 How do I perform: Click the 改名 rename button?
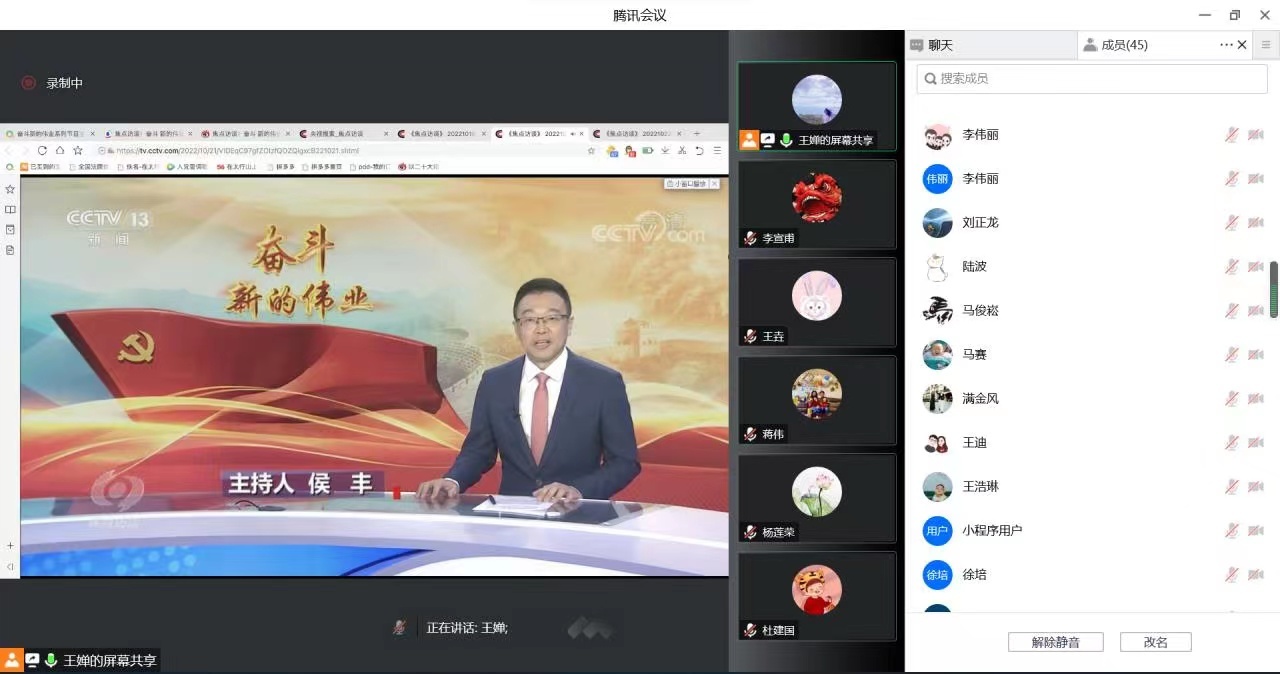[x=1156, y=642]
